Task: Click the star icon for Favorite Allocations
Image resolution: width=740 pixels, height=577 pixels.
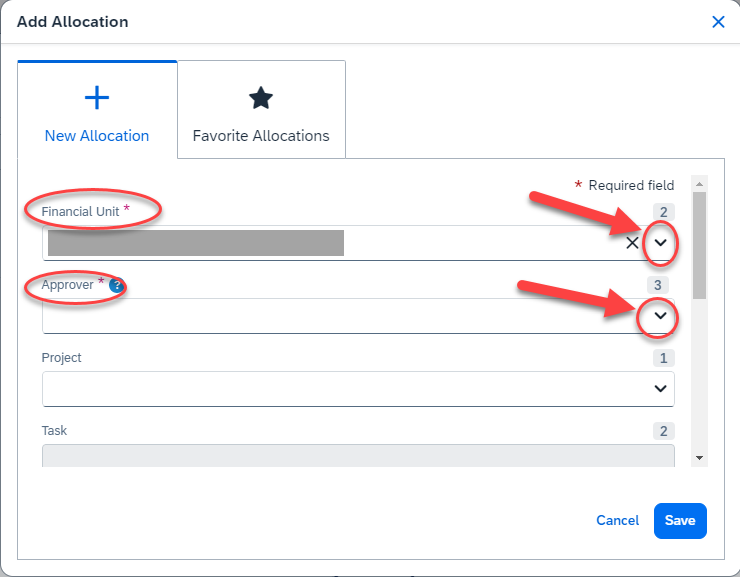Action: [x=261, y=97]
